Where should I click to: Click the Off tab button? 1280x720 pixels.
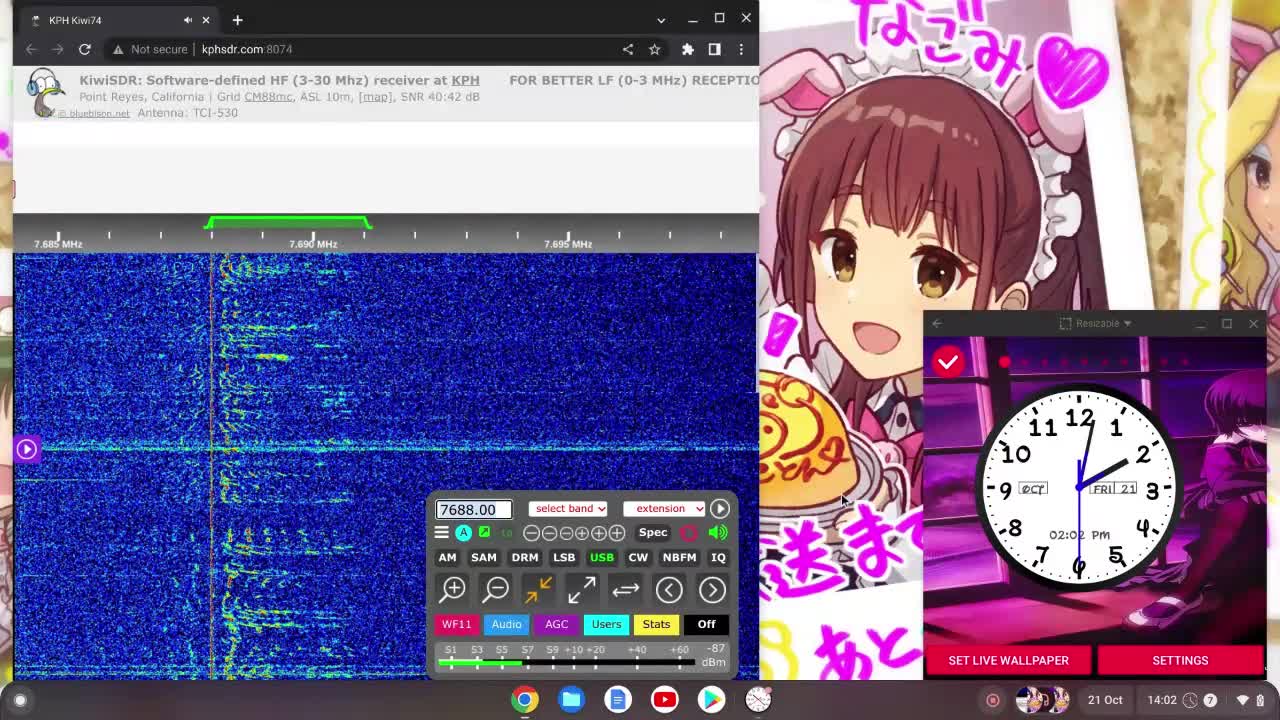pyautogui.click(x=706, y=624)
